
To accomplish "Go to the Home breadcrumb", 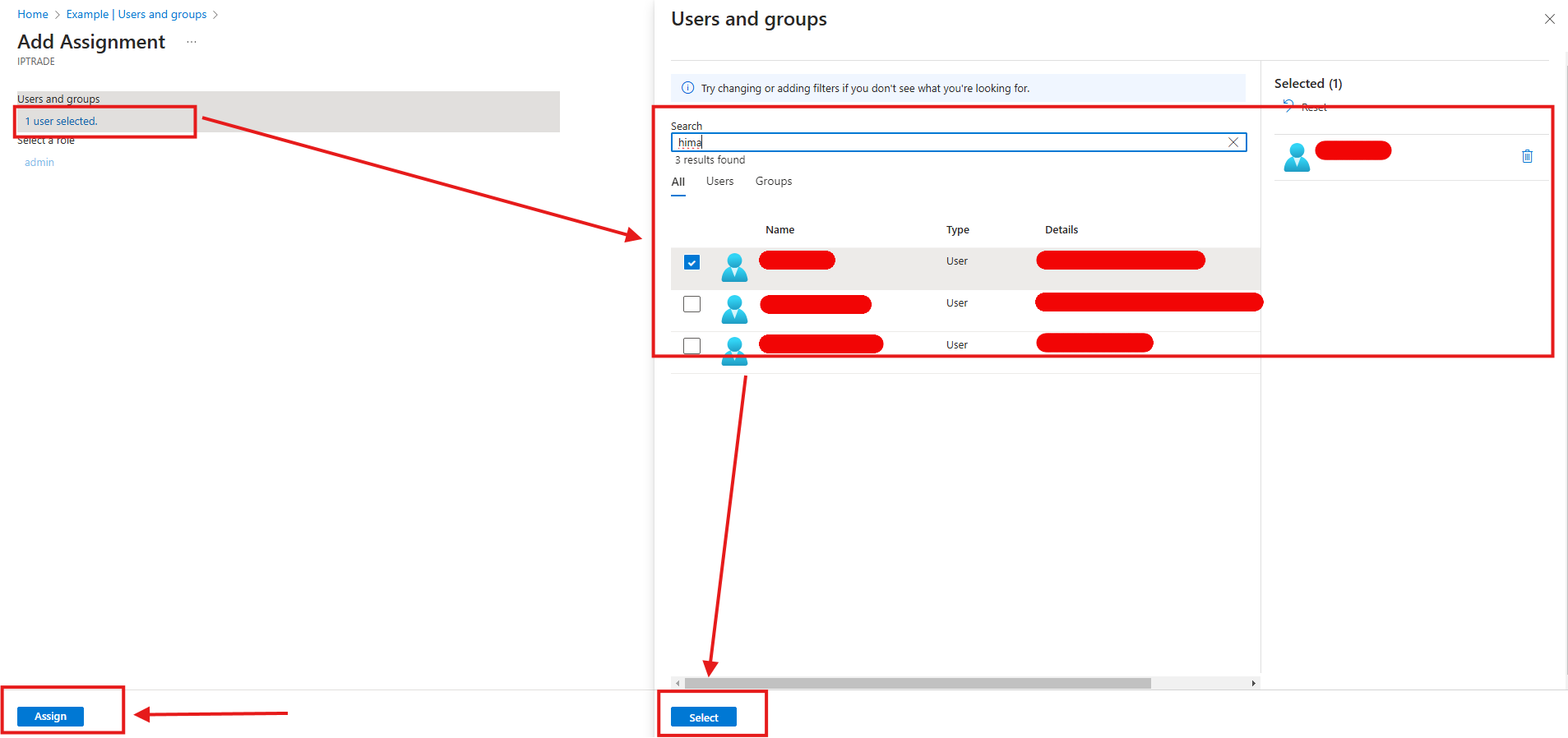I will pos(33,15).
